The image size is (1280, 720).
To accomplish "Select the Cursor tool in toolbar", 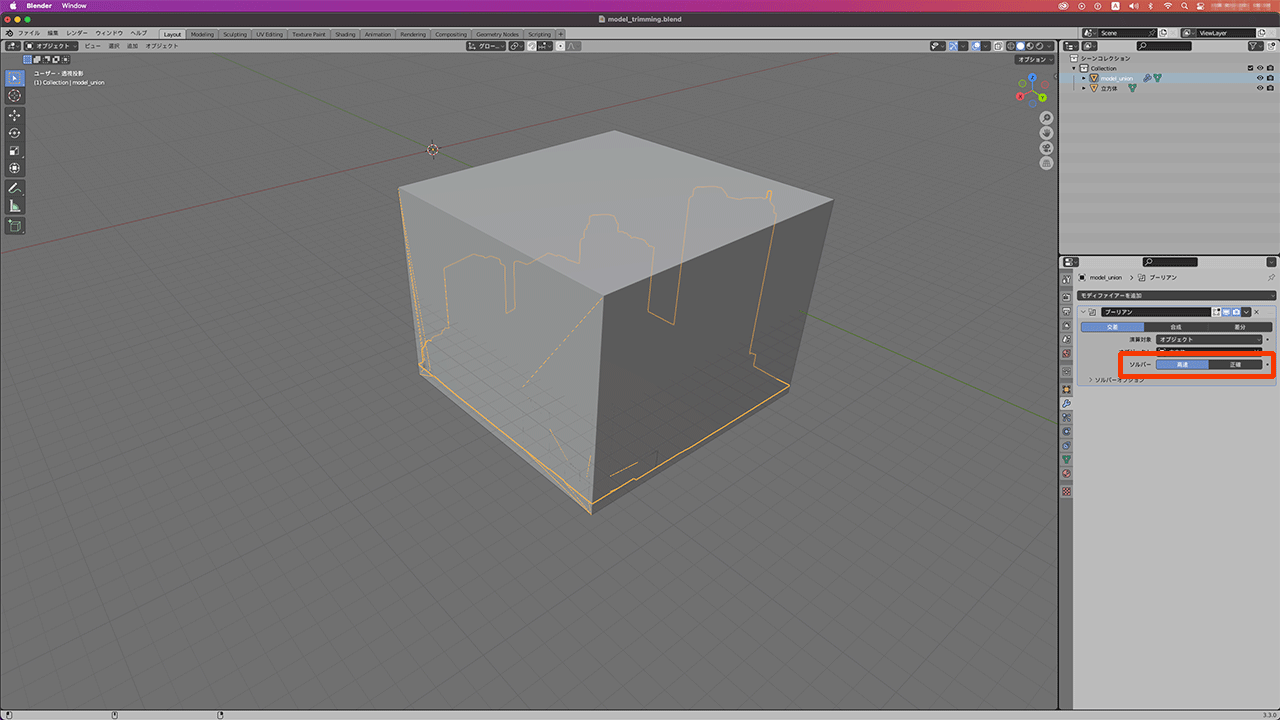I will [x=15, y=95].
